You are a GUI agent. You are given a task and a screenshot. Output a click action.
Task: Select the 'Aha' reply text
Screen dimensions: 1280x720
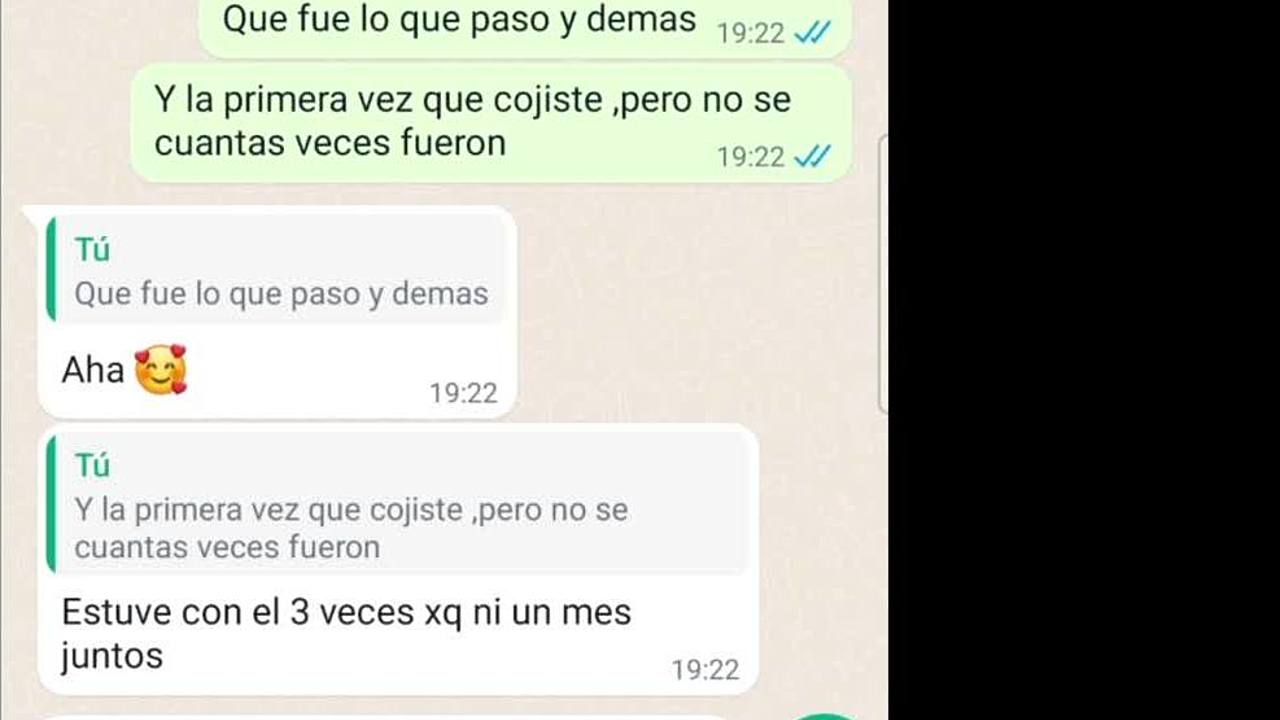click(x=93, y=370)
